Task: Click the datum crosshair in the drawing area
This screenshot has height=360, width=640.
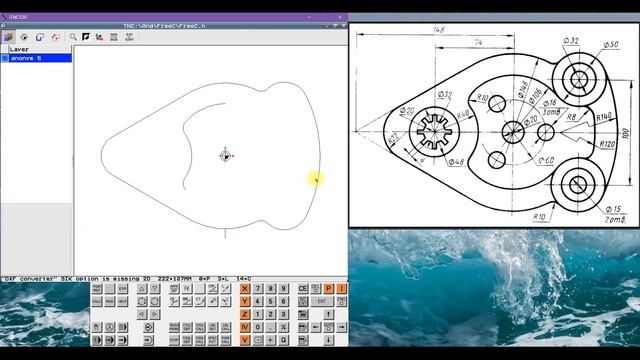Action: click(225, 156)
